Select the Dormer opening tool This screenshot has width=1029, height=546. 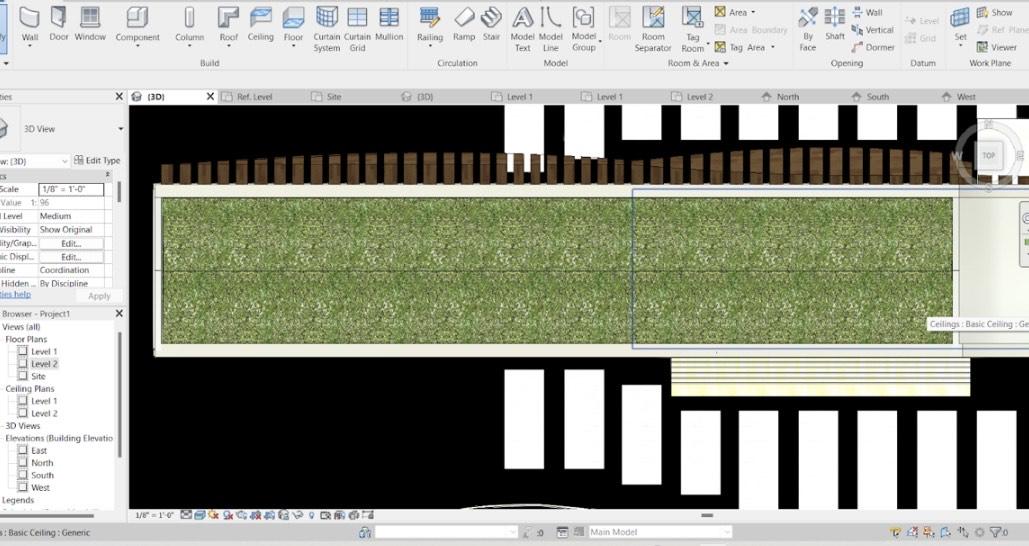click(x=873, y=47)
